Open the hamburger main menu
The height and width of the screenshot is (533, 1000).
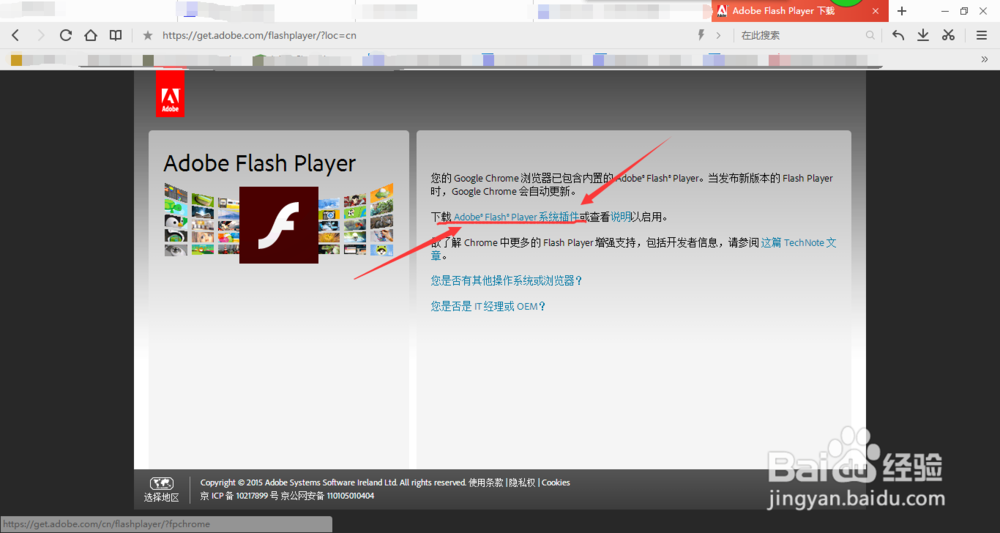click(982, 36)
